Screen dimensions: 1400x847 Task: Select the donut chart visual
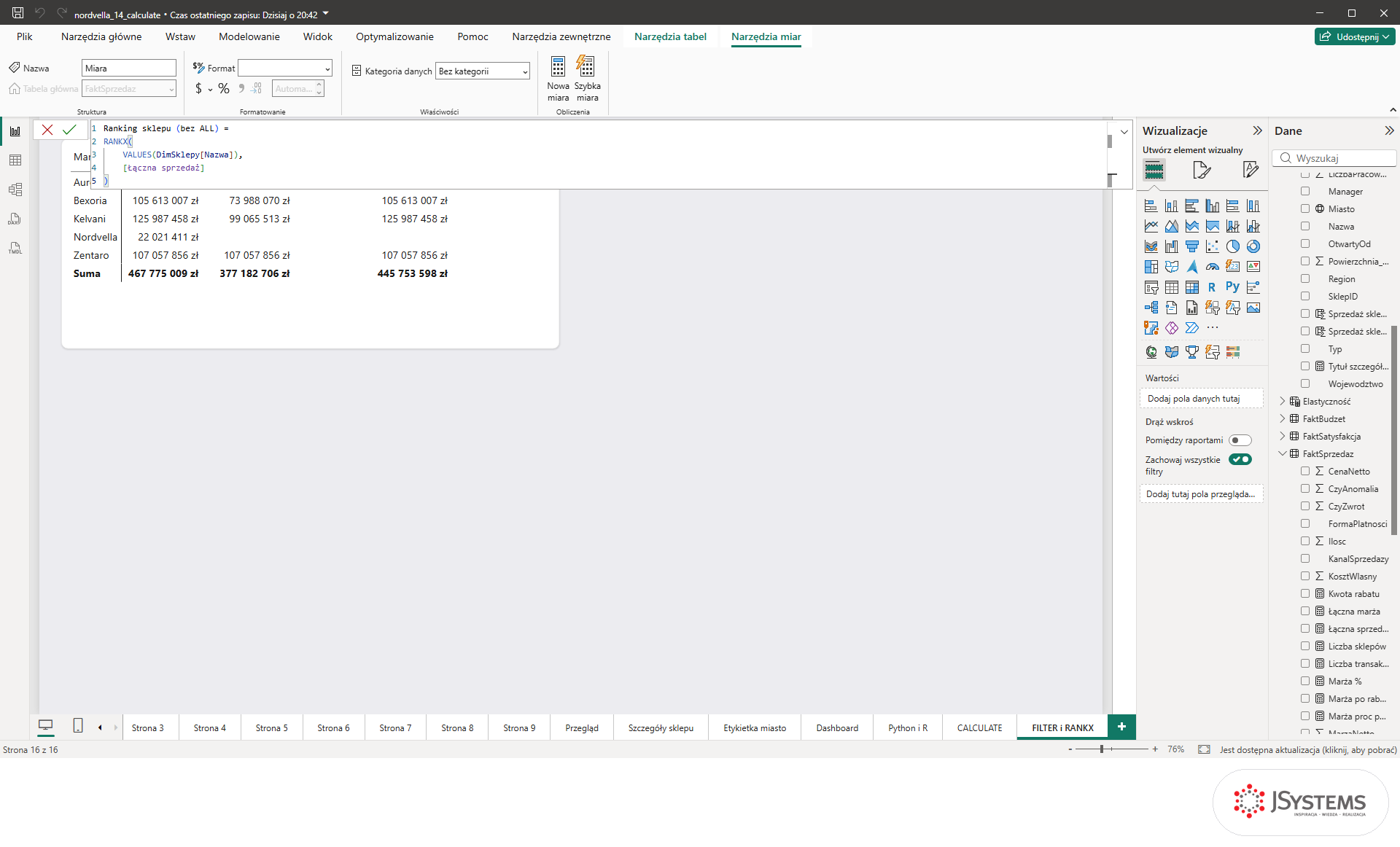1253,246
